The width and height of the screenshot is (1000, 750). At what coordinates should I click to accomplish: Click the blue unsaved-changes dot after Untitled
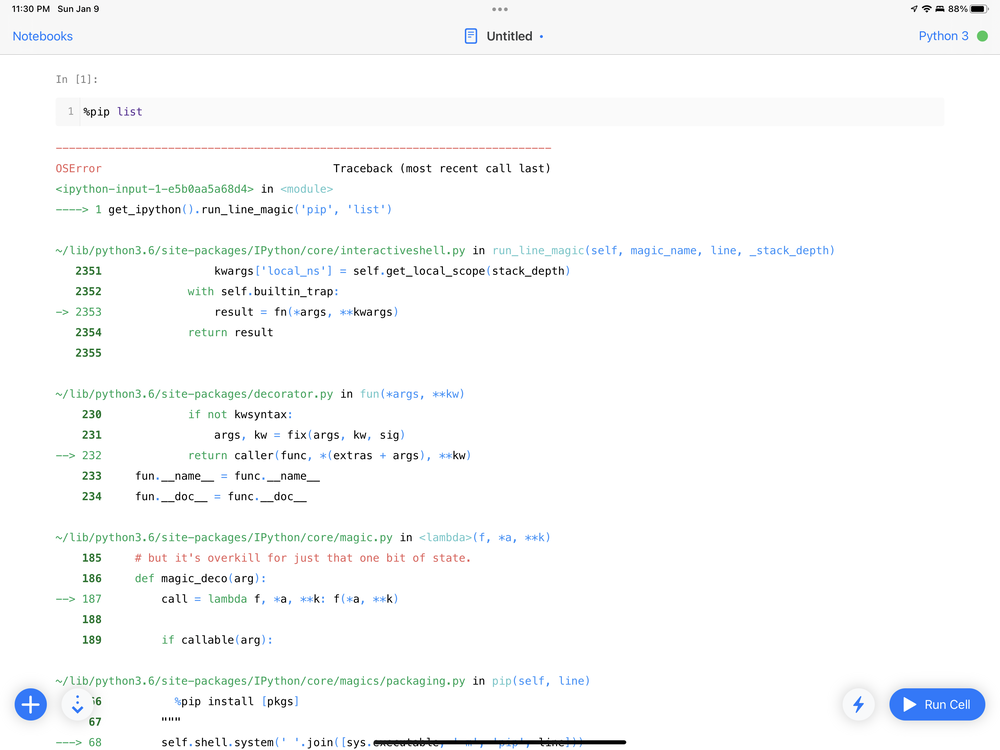[x=541, y=36]
